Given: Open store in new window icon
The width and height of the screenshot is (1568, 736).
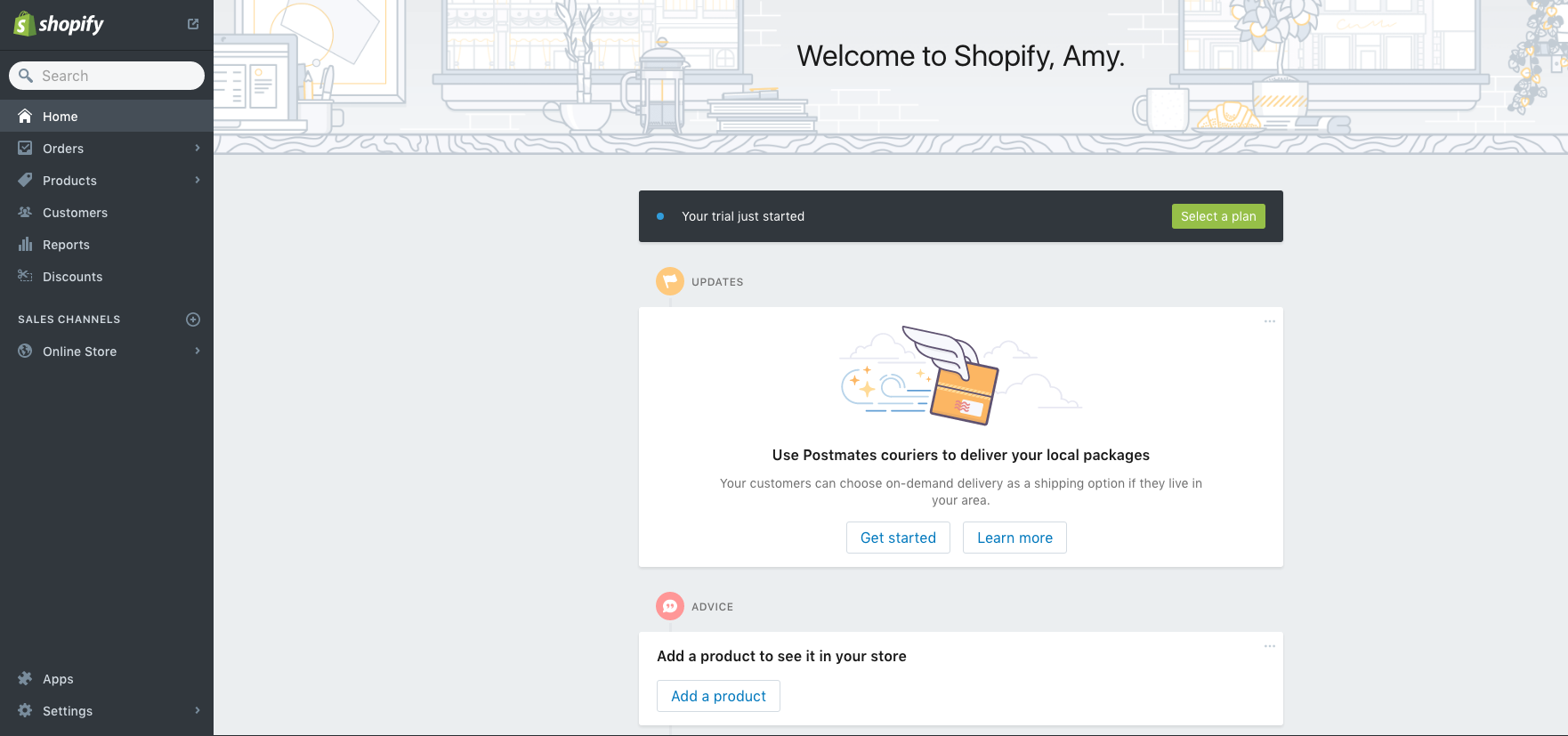Looking at the screenshot, I should [x=193, y=24].
